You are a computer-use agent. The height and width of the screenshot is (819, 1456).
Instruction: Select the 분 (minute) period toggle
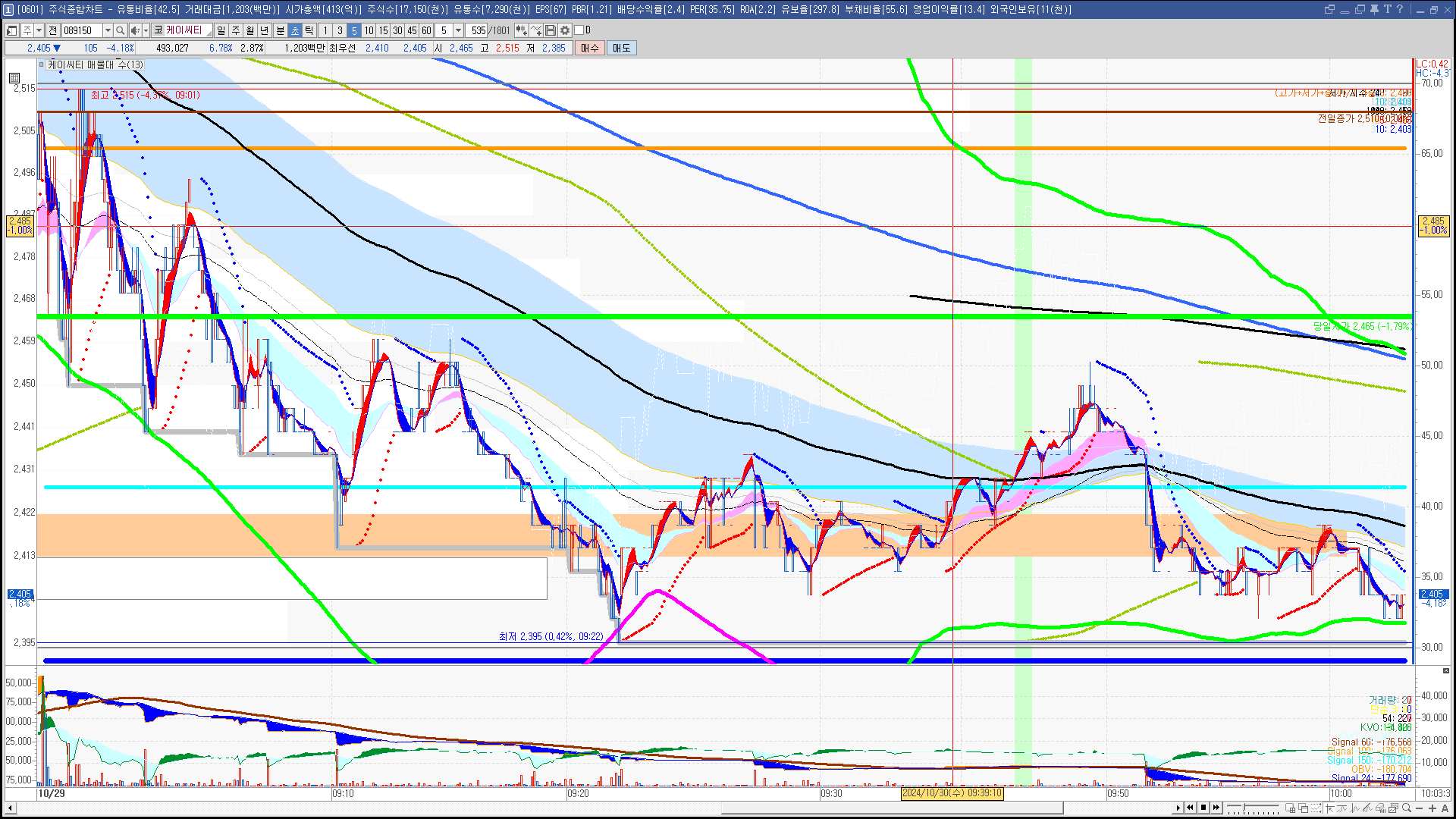(x=280, y=30)
